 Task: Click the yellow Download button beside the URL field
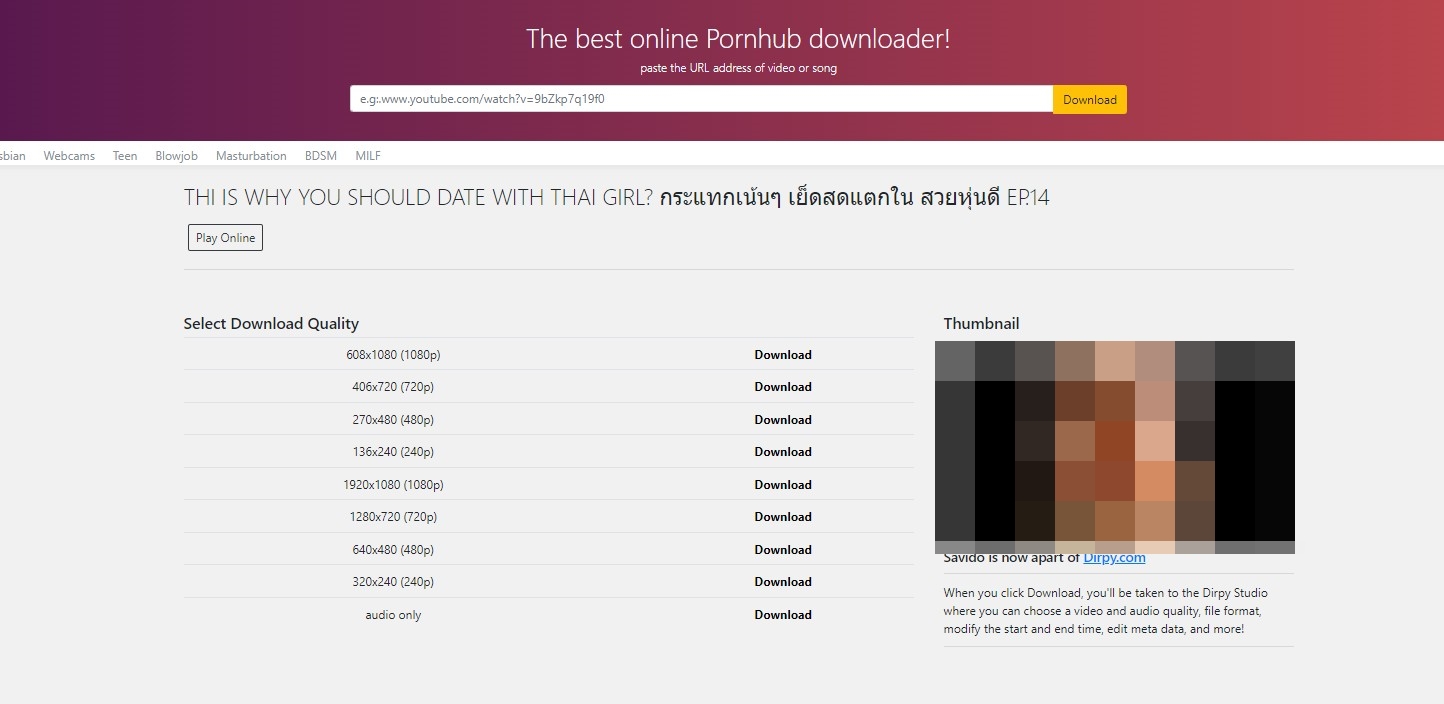coord(1090,99)
